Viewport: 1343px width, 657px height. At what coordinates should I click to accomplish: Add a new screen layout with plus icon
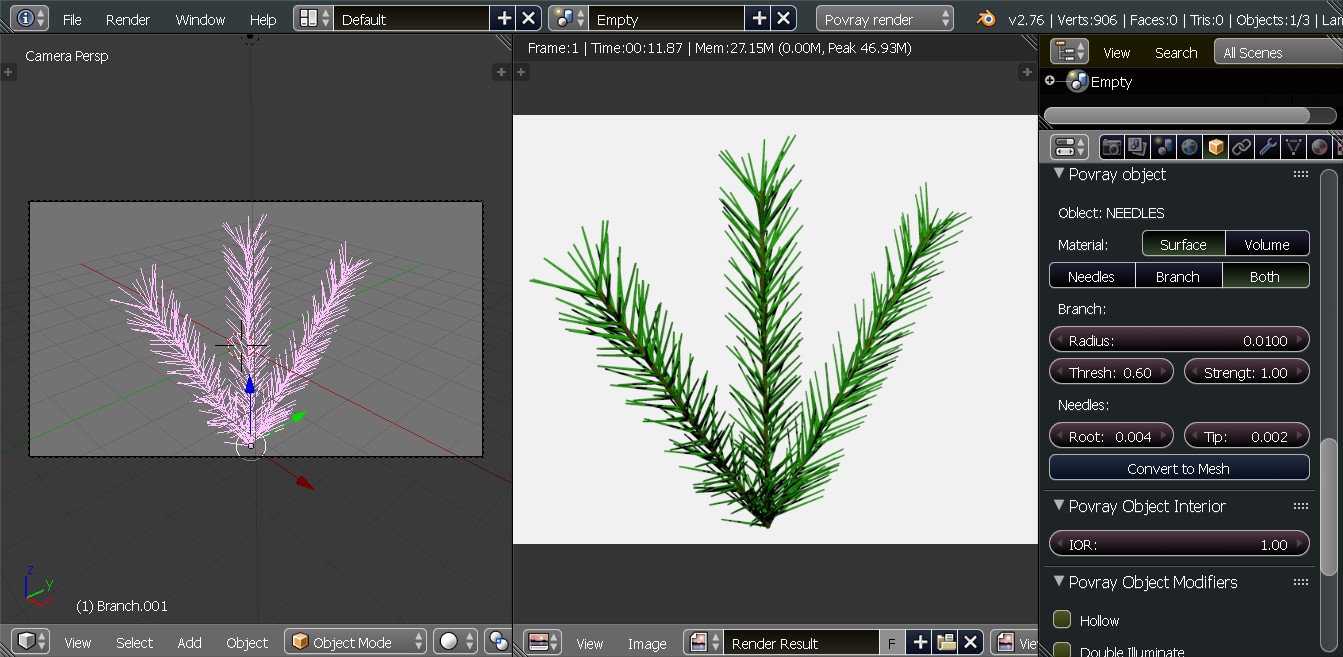(x=504, y=19)
